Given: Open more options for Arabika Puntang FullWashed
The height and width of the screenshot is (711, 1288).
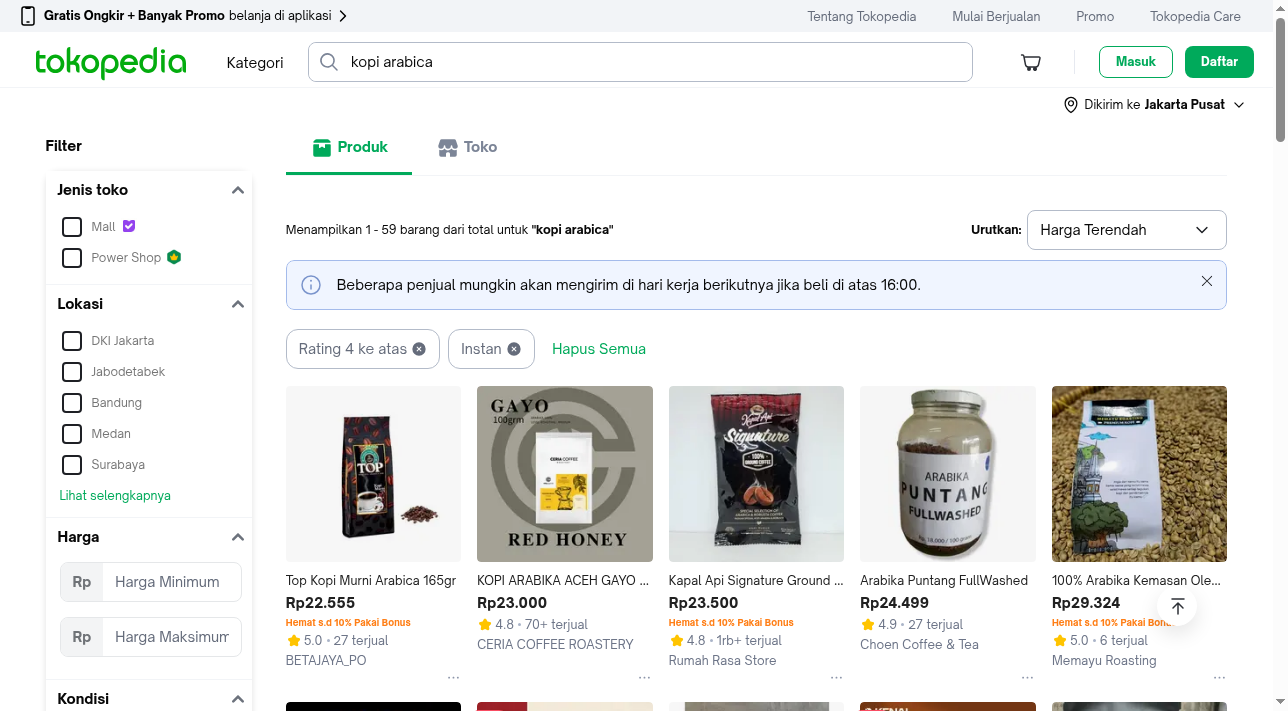Looking at the screenshot, I should pos(1027,677).
